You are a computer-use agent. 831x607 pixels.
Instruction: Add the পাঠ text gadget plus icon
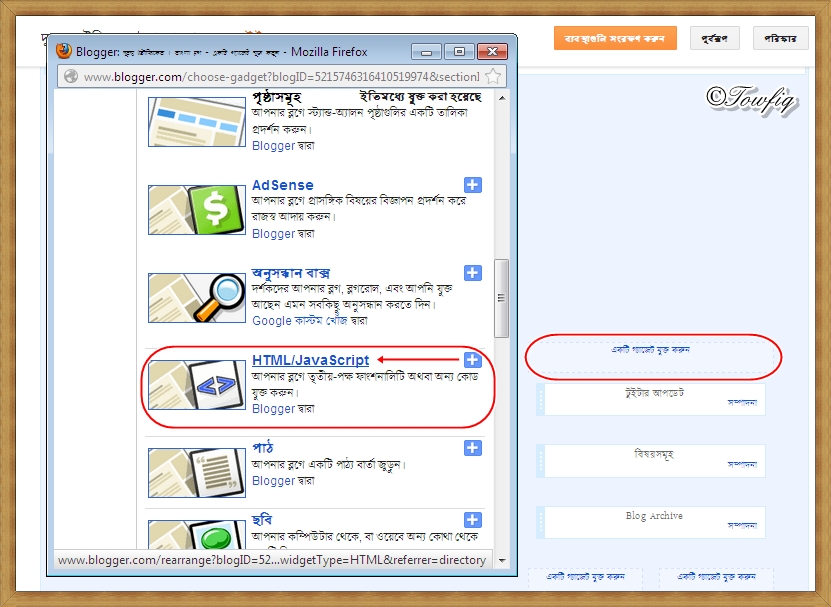tap(473, 447)
